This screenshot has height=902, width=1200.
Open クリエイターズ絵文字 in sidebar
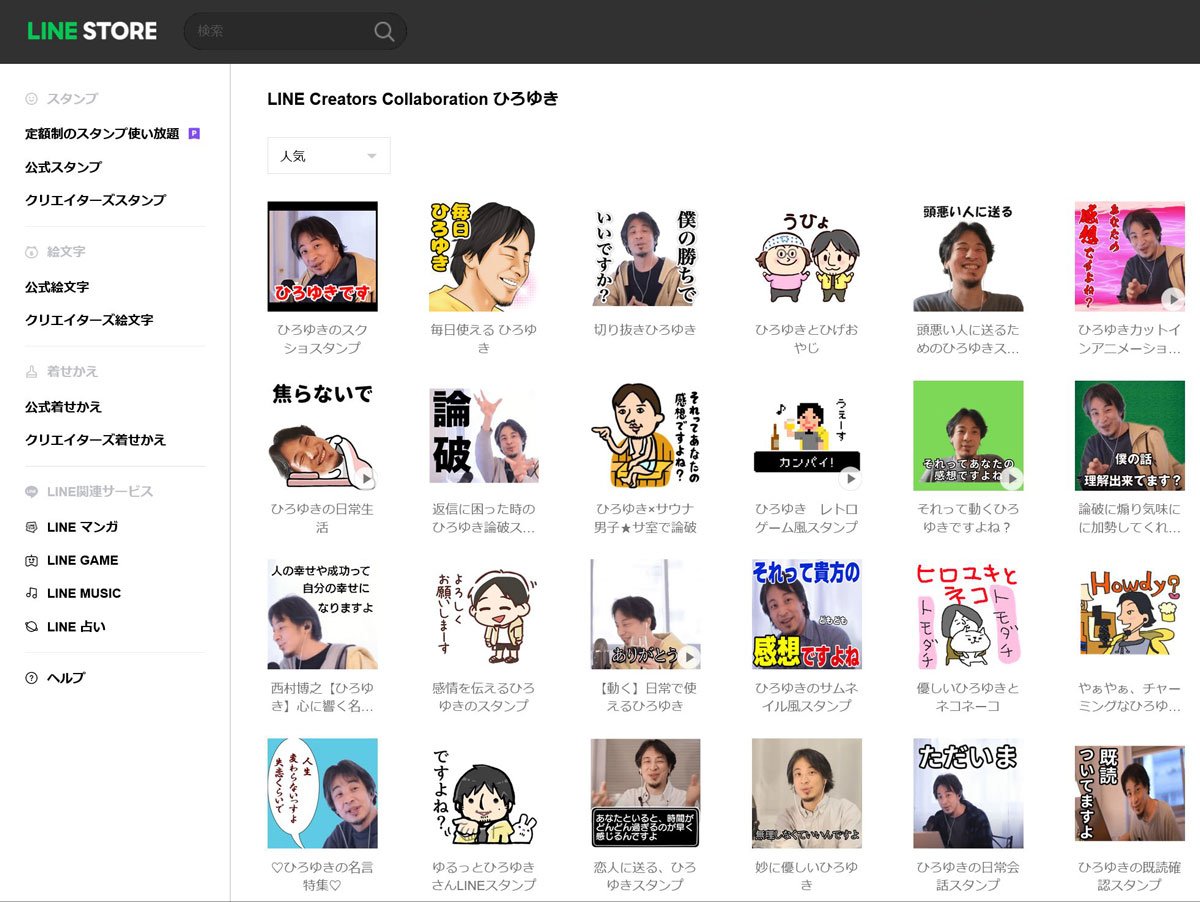89,320
